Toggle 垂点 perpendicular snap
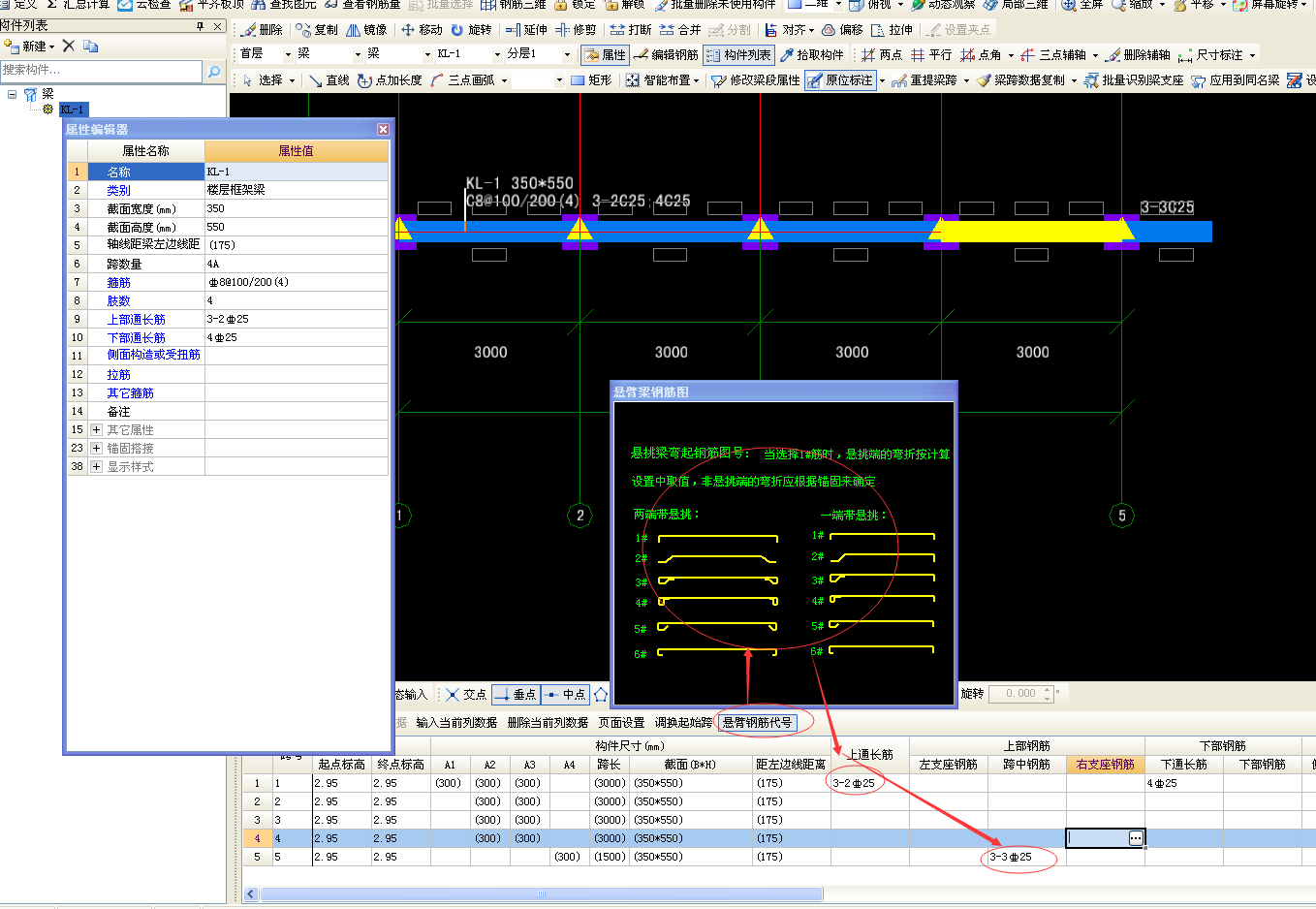1316x909 pixels. (x=515, y=695)
